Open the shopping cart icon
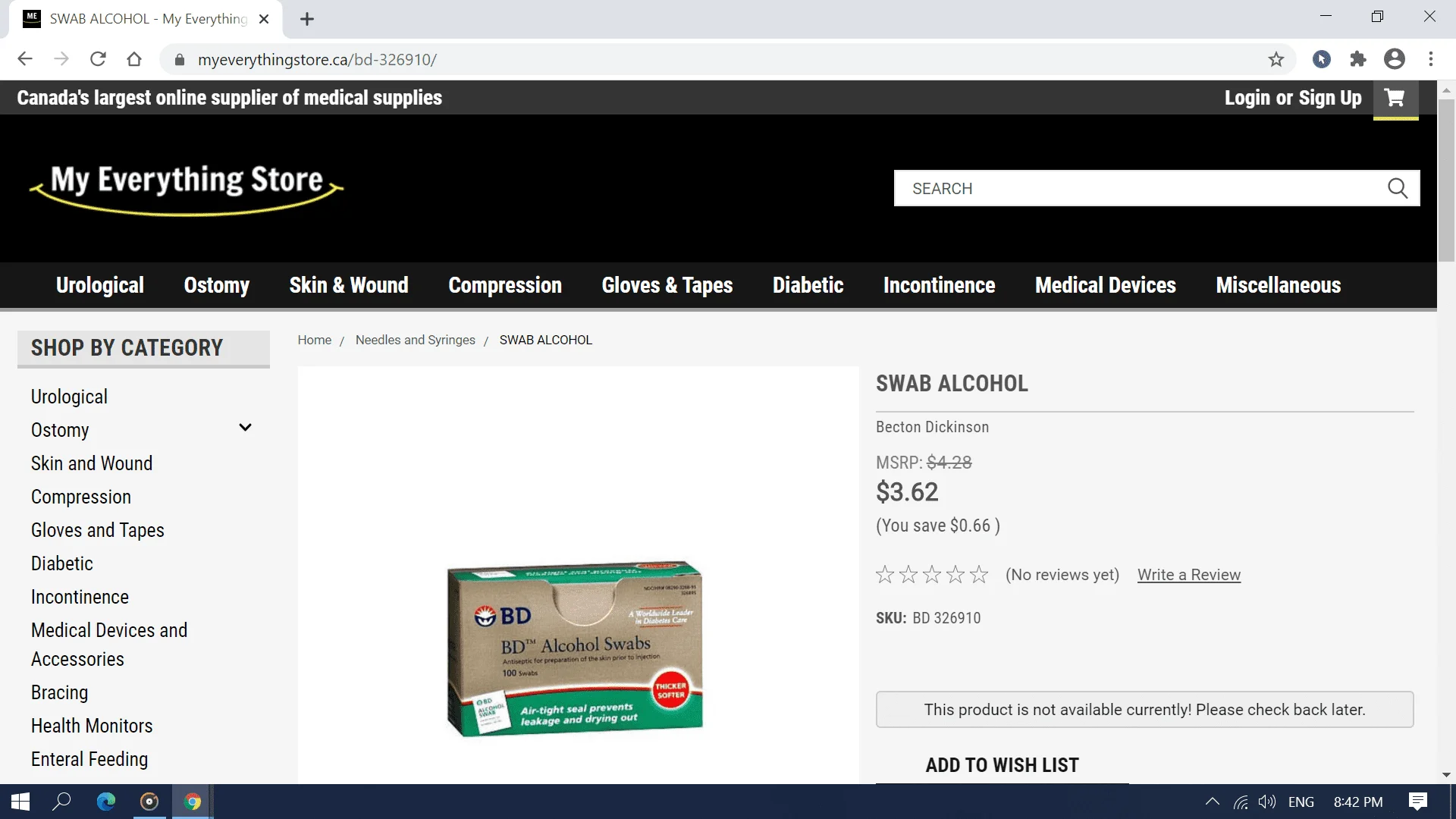The width and height of the screenshot is (1456, 819). pyautogui.click(x=1395, y=98)
